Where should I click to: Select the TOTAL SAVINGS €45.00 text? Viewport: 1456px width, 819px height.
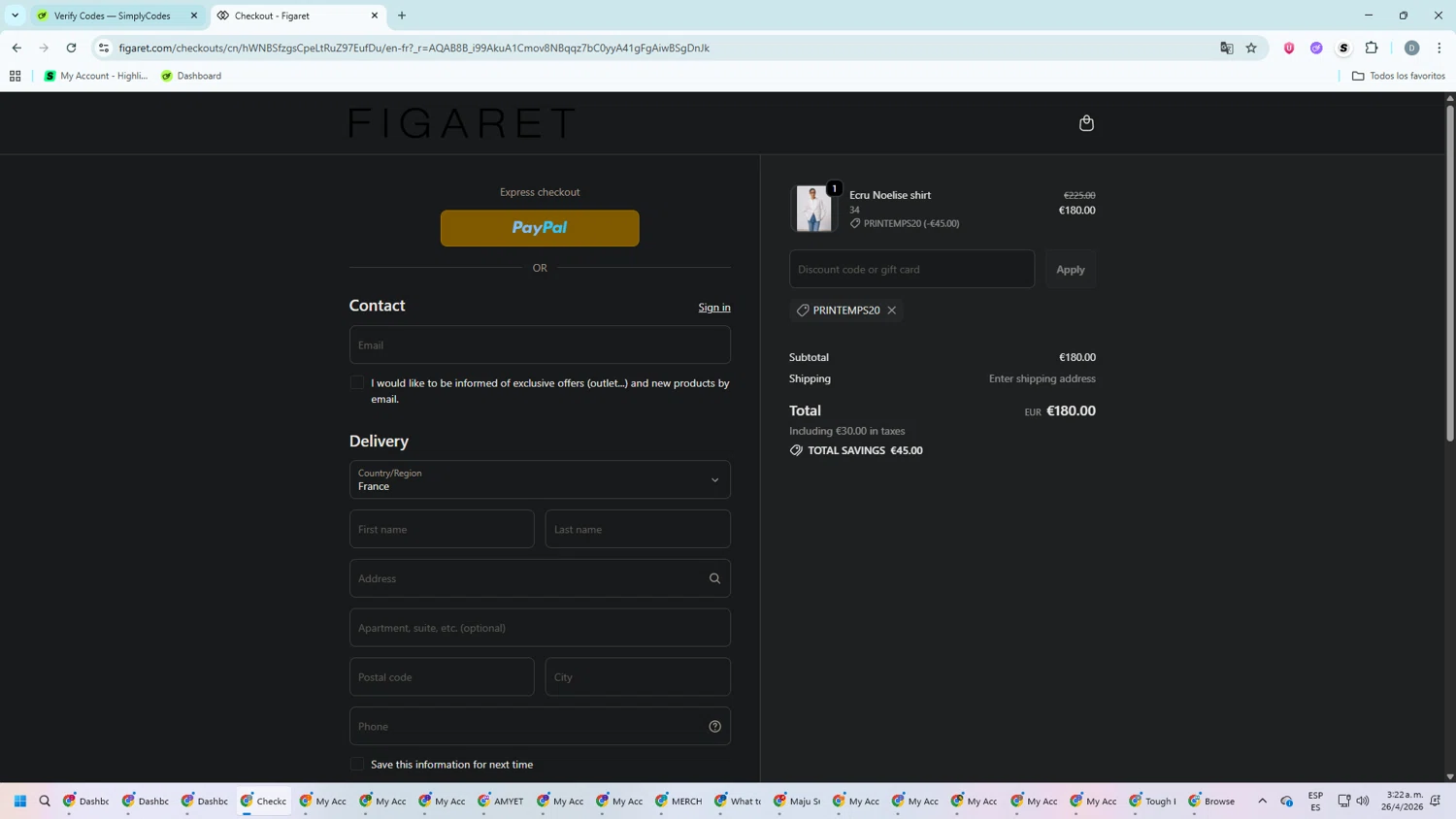tap(865, 451)
